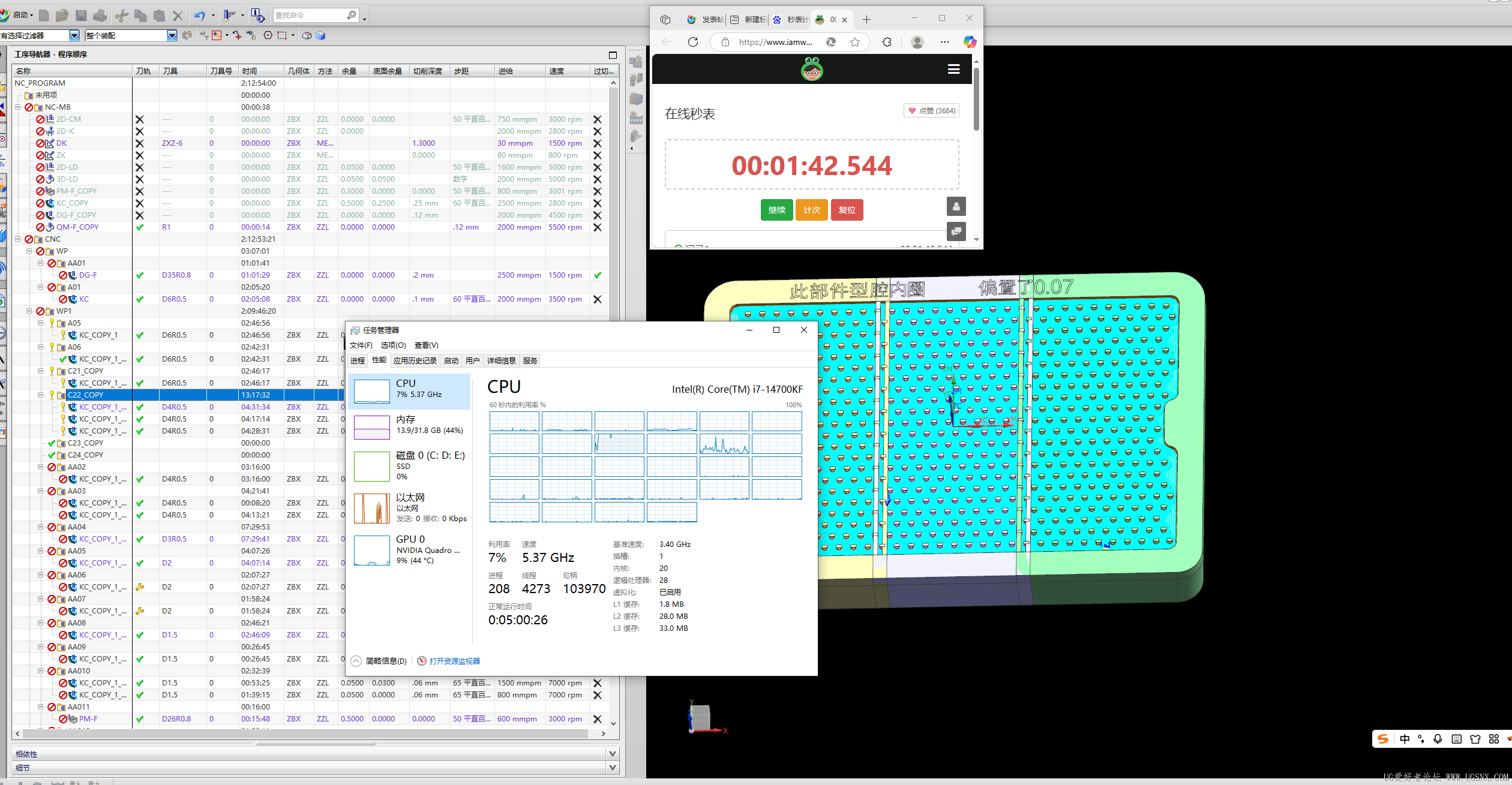The image size is (1512, 785).
Task: Click the Copy icon in NX toolbar
Action: [140, 16]
